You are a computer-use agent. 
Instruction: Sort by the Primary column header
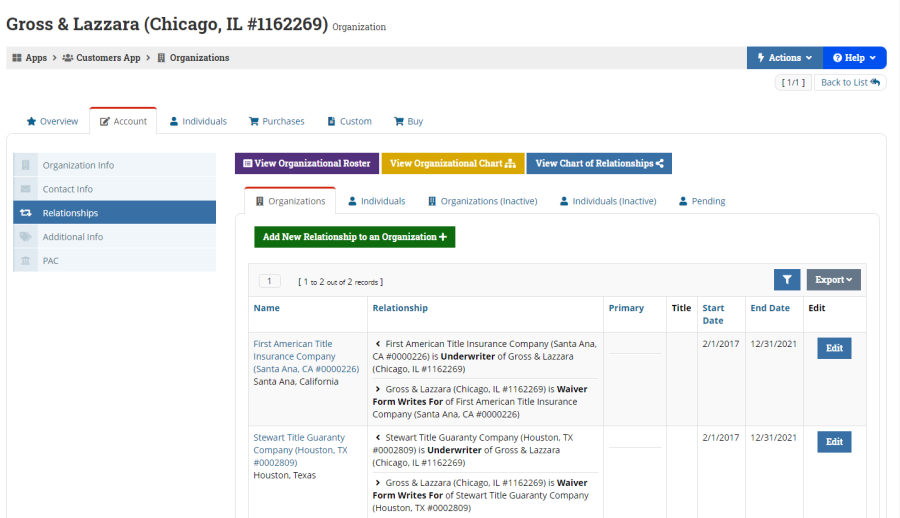[626, 308]
